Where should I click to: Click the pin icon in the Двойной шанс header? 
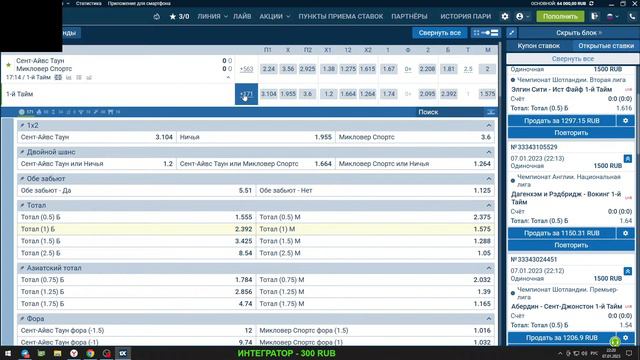pyautogui.click(x=22, y=152)
